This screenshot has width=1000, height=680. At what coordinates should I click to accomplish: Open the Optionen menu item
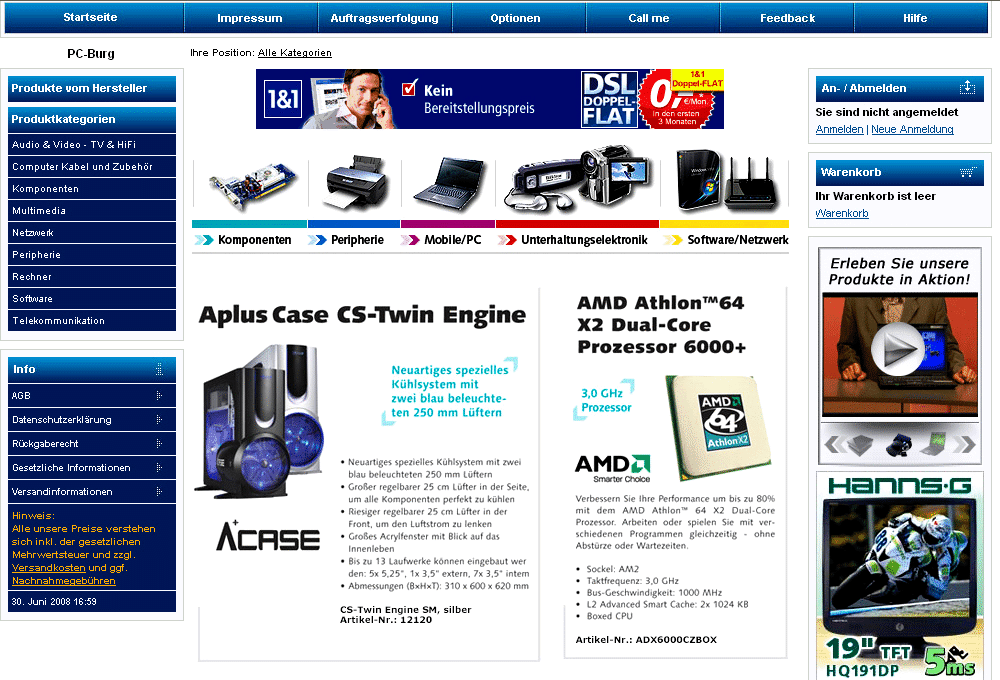tap(515, 18)
